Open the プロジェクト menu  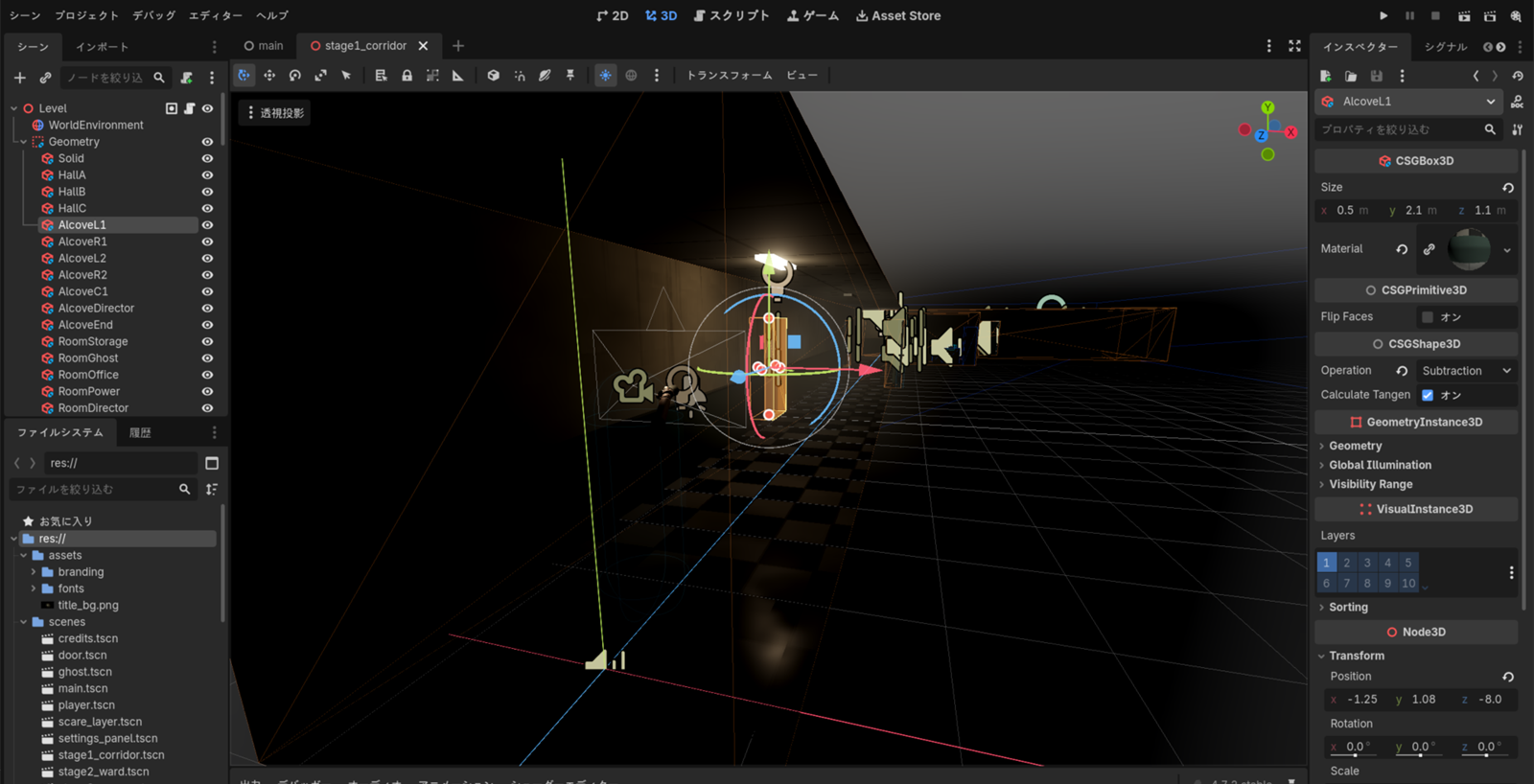[86, 16]
